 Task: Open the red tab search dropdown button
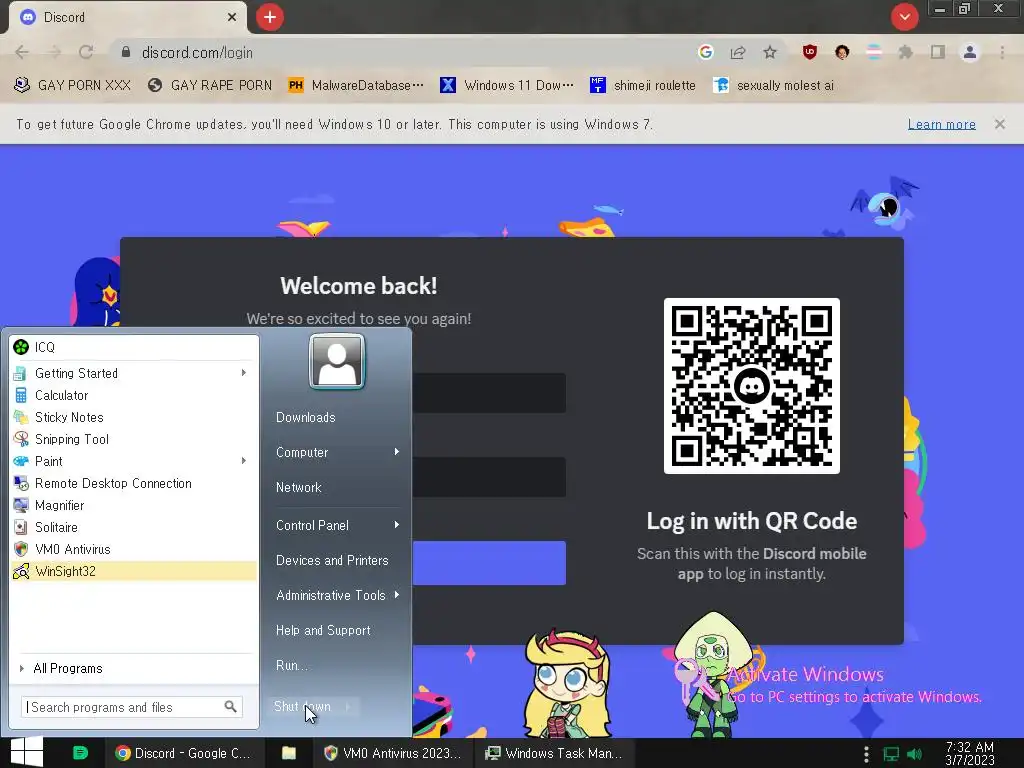tap(904, 17)
